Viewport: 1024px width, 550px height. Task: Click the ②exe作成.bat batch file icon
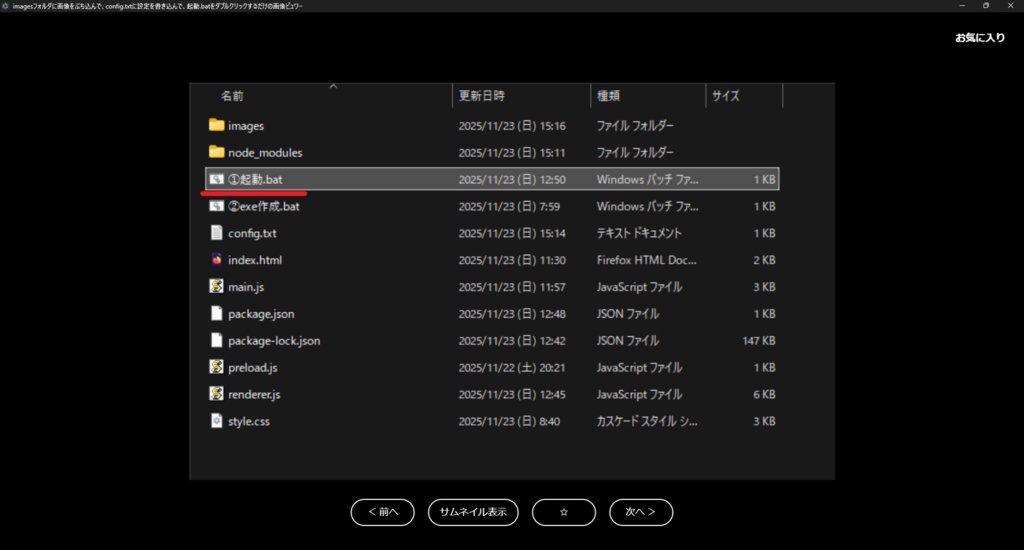[216, 206]
